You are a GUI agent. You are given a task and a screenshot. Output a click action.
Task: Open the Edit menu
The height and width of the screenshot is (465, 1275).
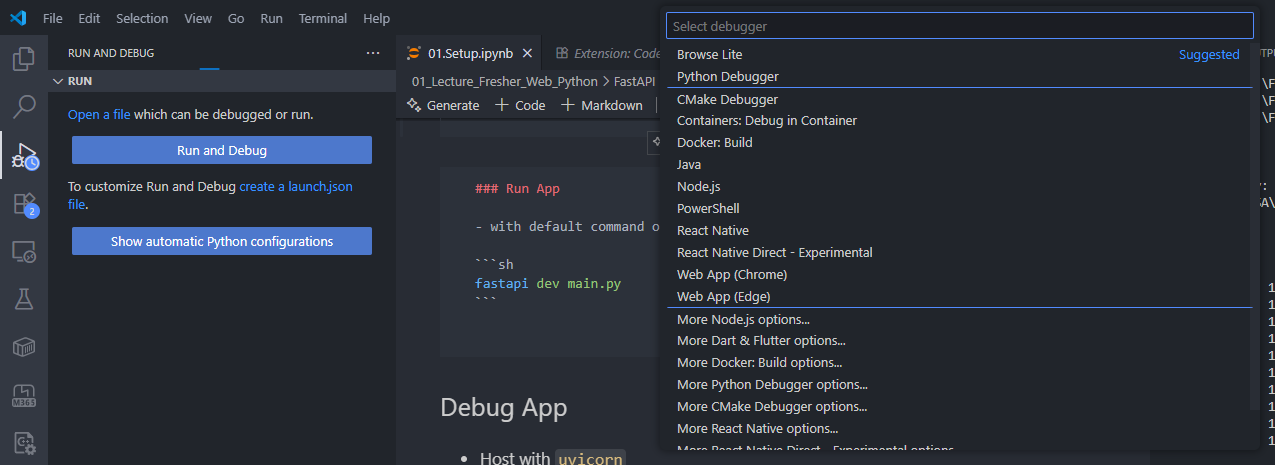tap(89, 18)
